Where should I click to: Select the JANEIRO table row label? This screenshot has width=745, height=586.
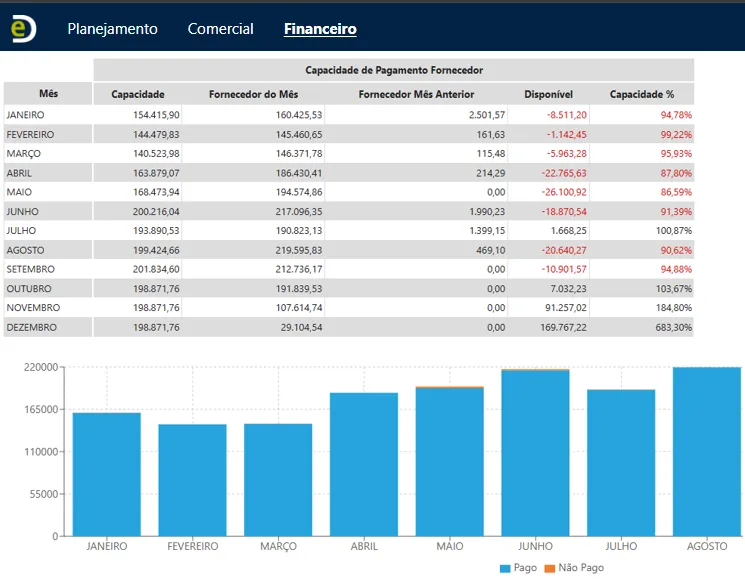point(25,115)
